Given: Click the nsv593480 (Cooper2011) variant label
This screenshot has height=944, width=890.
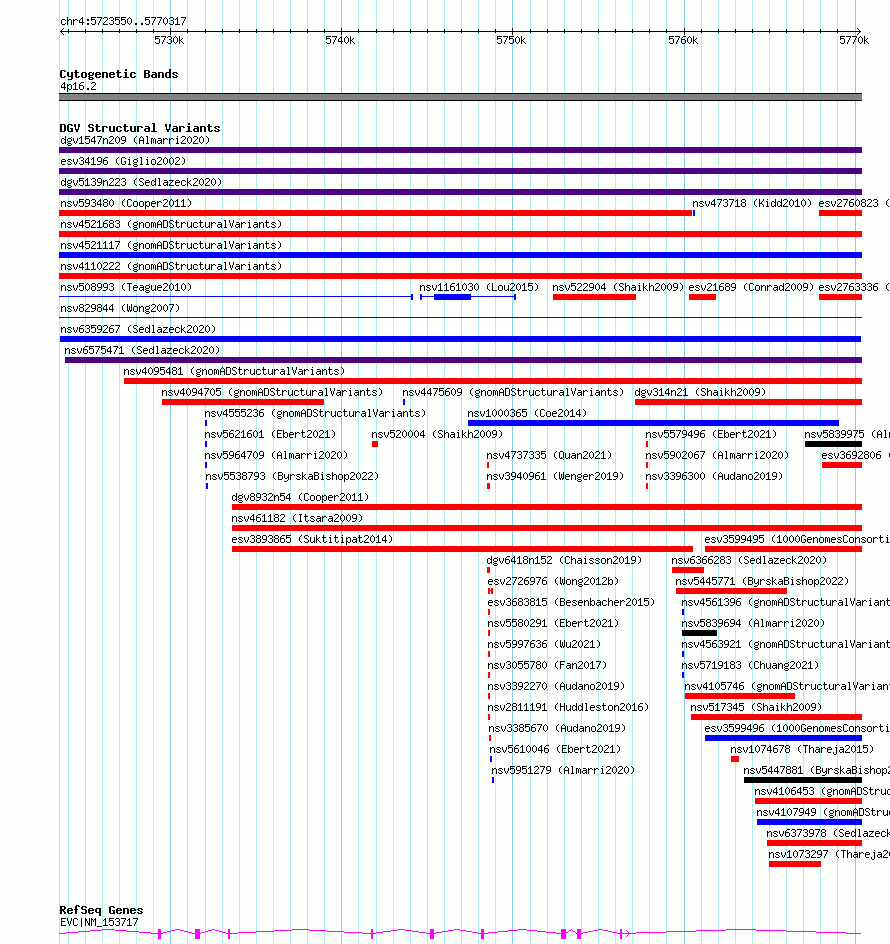Looking at the screenshot, I should point(126,203).
